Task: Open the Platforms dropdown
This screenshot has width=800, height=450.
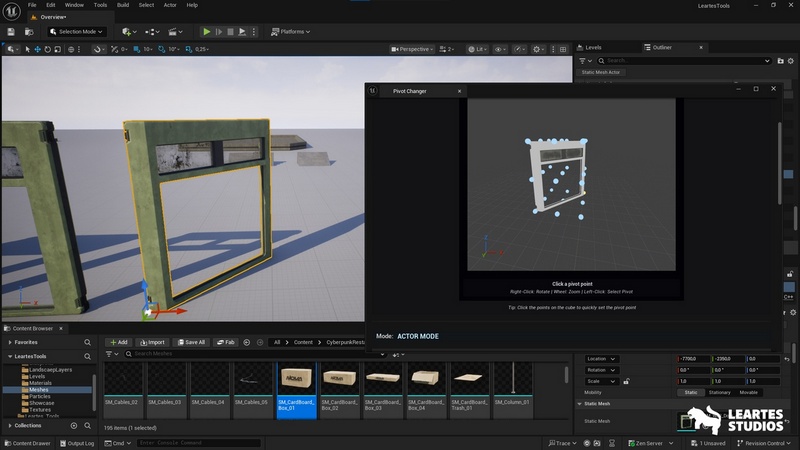Action: tap(290, 31)
